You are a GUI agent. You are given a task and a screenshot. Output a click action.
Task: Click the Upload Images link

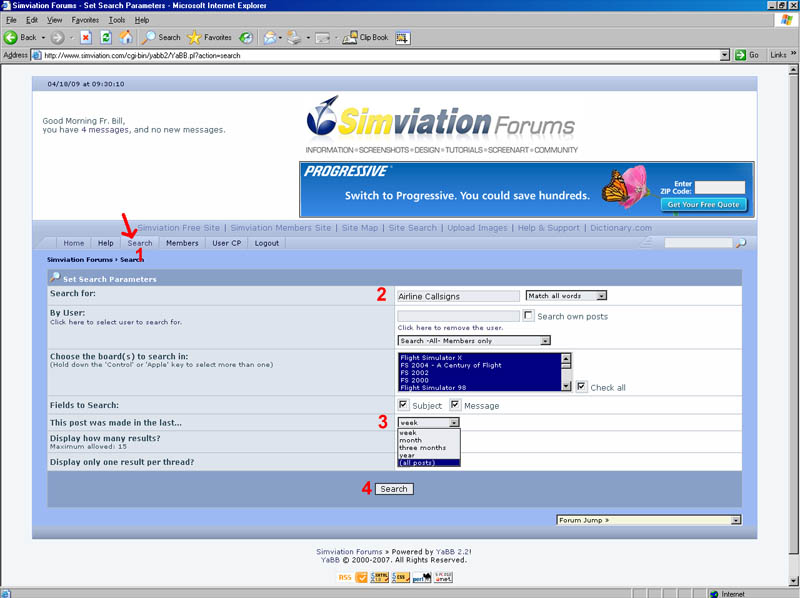coord(476,228)
